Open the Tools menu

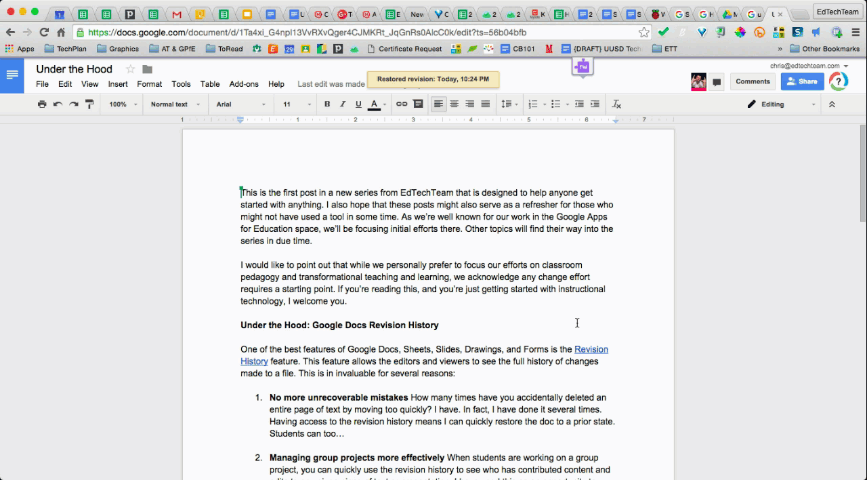tap(181, 84)
